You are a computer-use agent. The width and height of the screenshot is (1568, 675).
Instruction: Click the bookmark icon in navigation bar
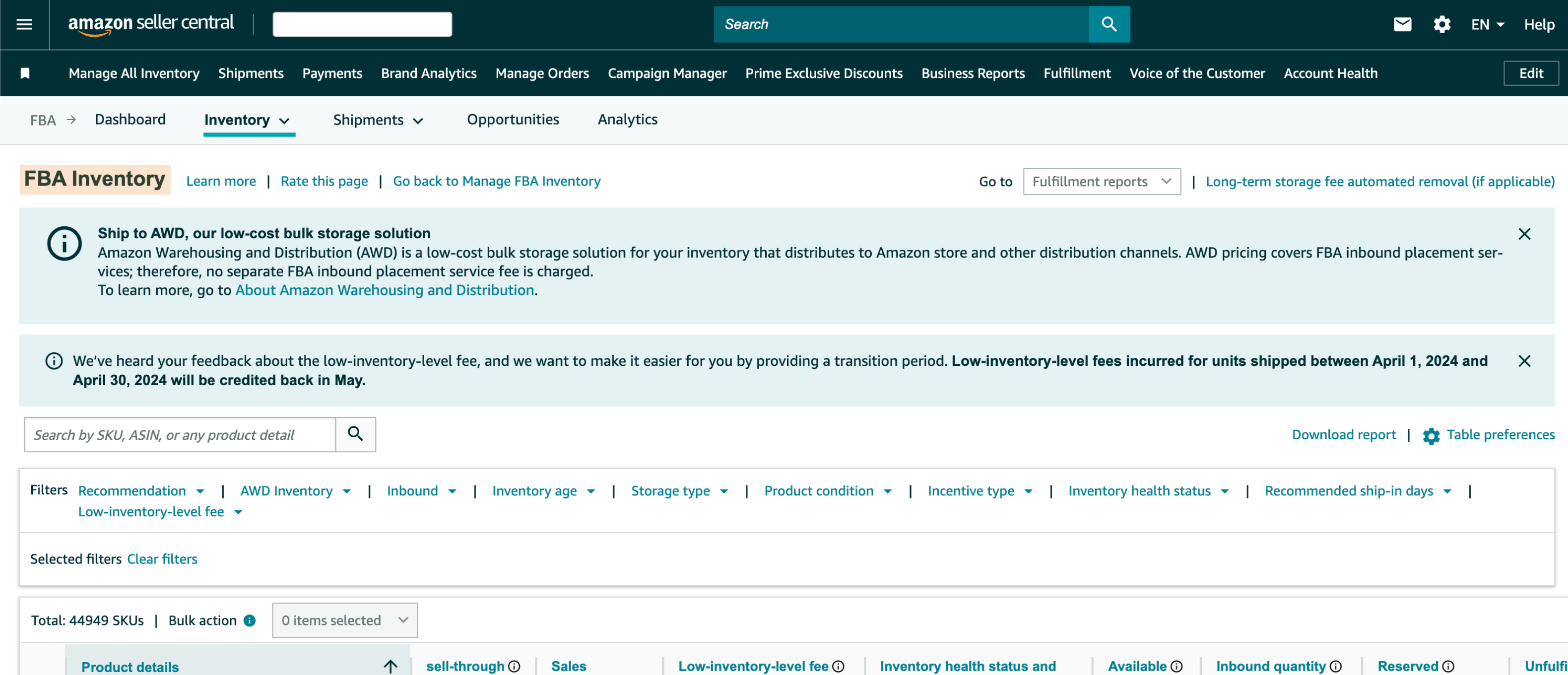(x=25, y=73)
